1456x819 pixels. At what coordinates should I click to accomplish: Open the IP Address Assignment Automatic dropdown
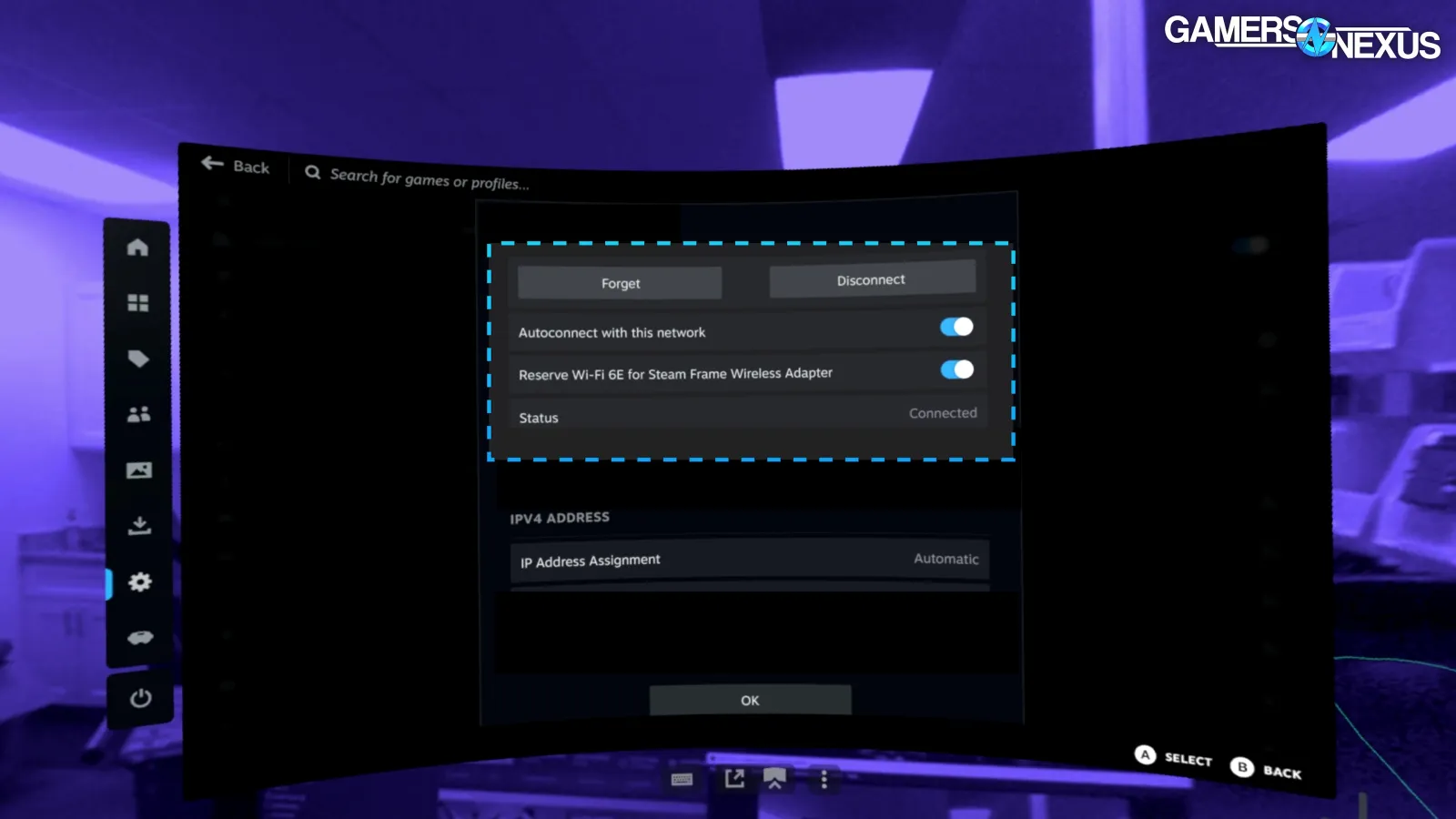pos(750,560)
